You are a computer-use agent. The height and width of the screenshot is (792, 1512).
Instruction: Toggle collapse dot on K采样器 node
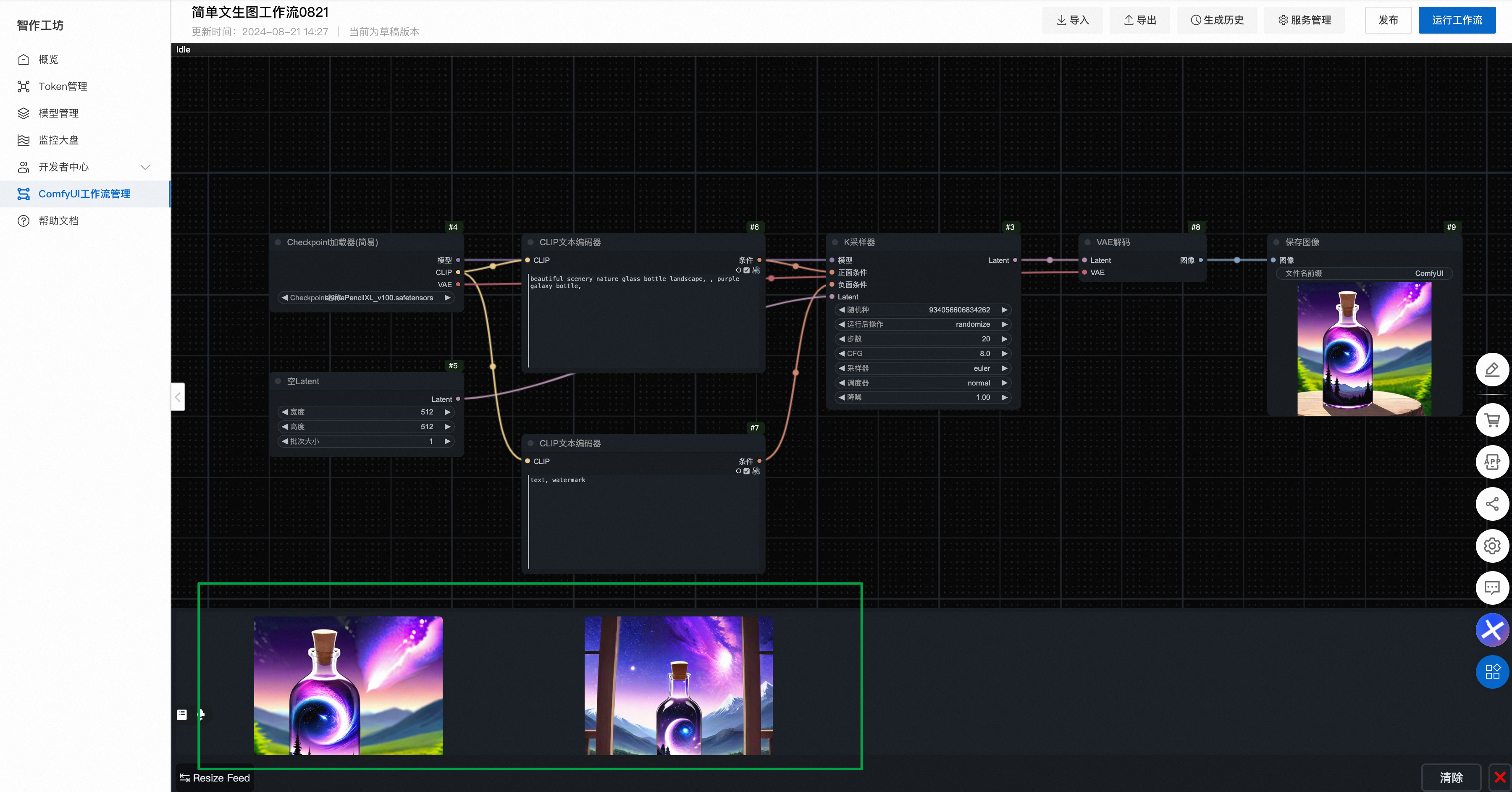point(835,242)
